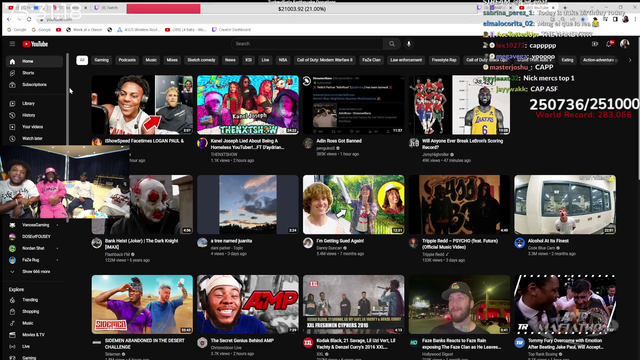Open the Sidemen Abandoned in the Desert thumbnail
The image size is (640, 360).
tap(142, 304)
